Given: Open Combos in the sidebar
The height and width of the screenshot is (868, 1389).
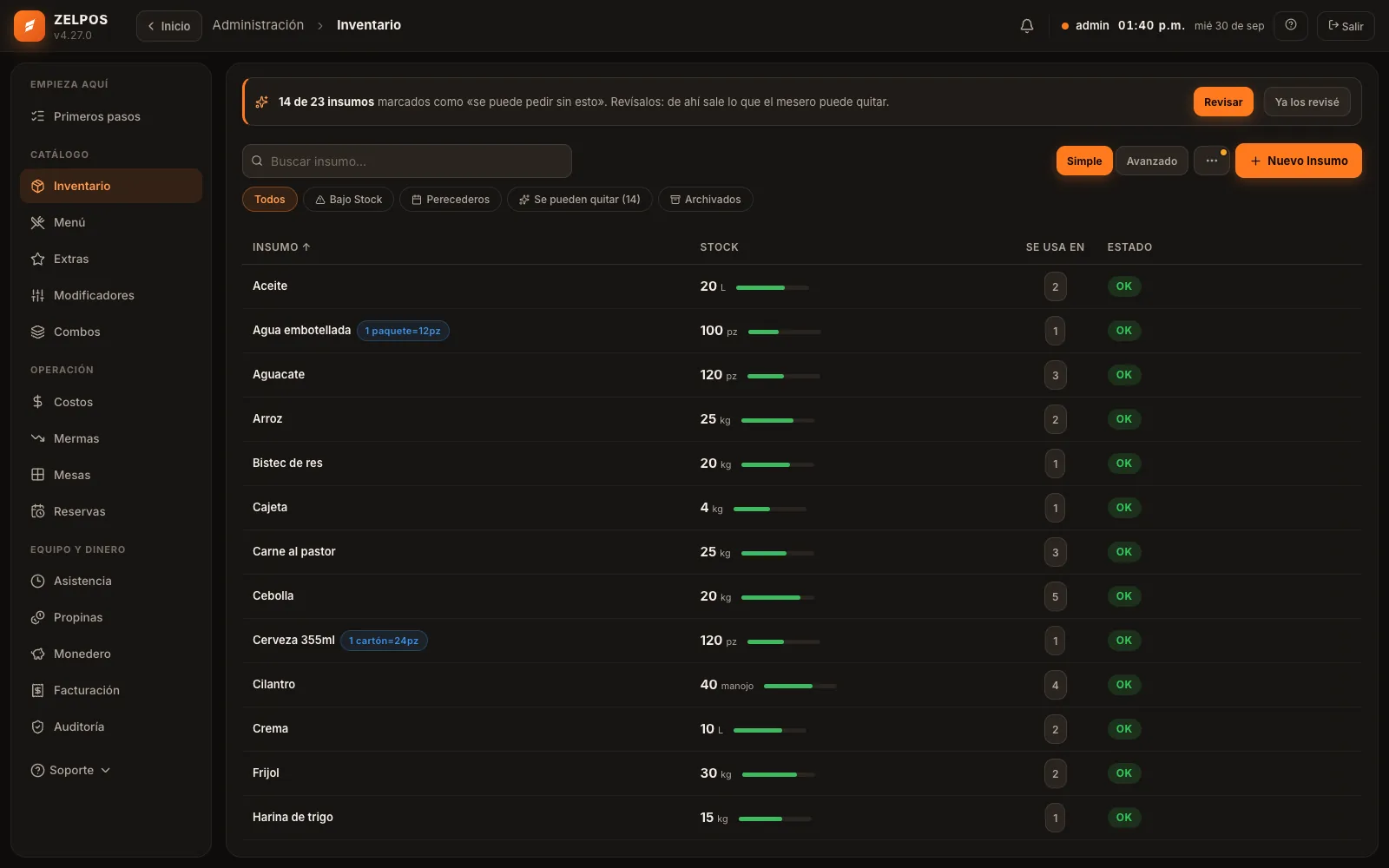Looking at the screenshot, I should coord(111,332).
